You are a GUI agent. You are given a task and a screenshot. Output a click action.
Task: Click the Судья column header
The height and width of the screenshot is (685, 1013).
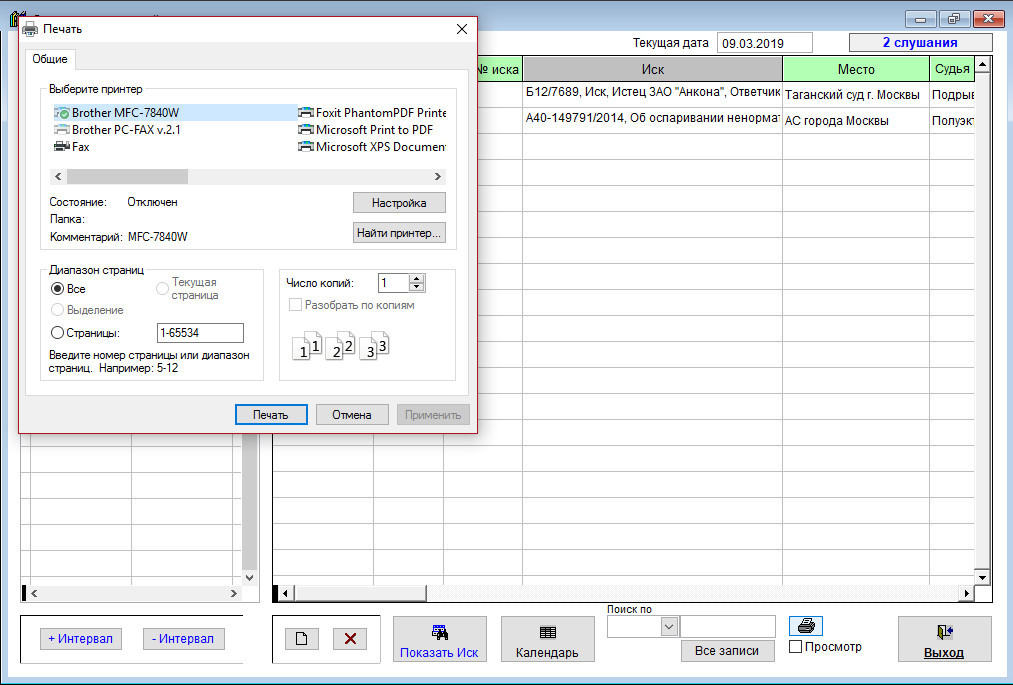point(952,69)
